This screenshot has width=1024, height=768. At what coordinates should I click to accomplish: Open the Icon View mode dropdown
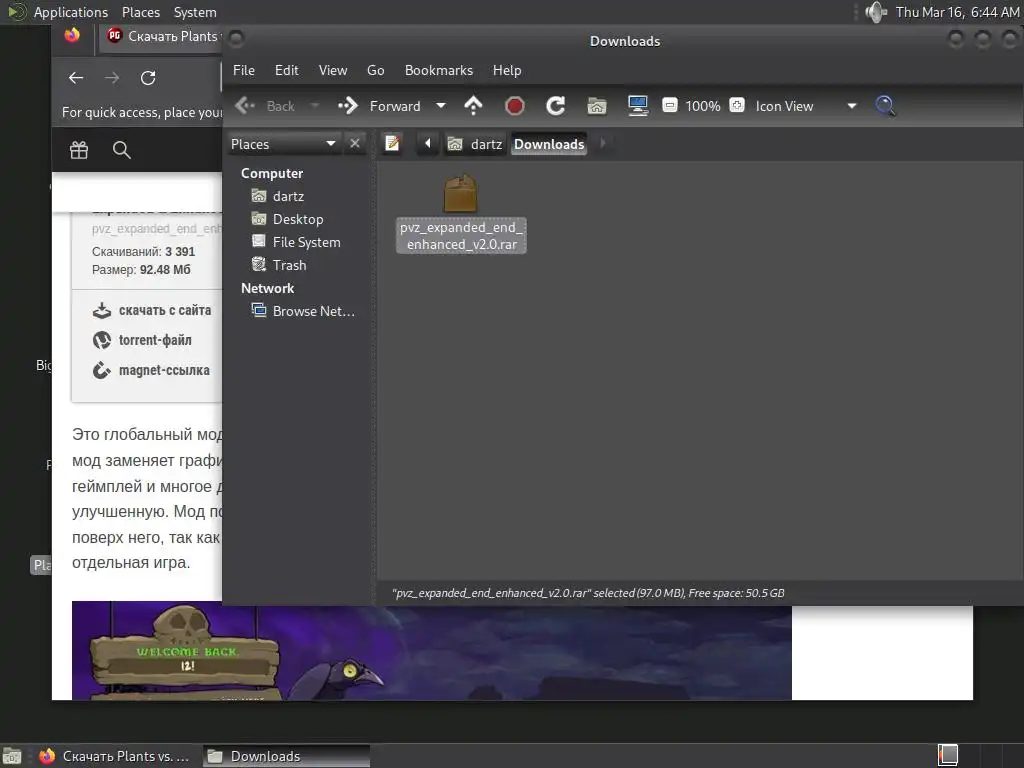[805, 106]
